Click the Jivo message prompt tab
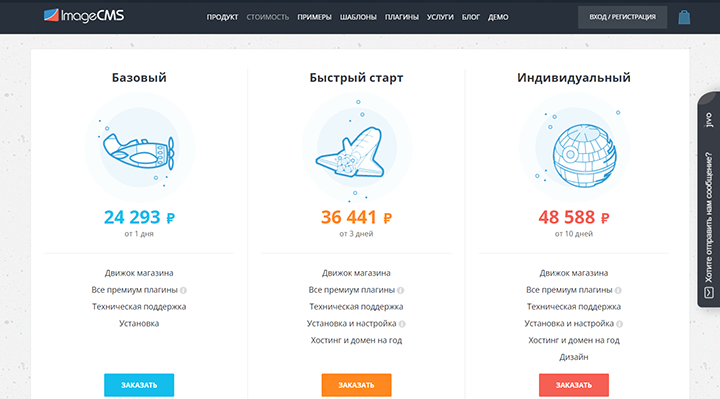 (x=709, y=200)
